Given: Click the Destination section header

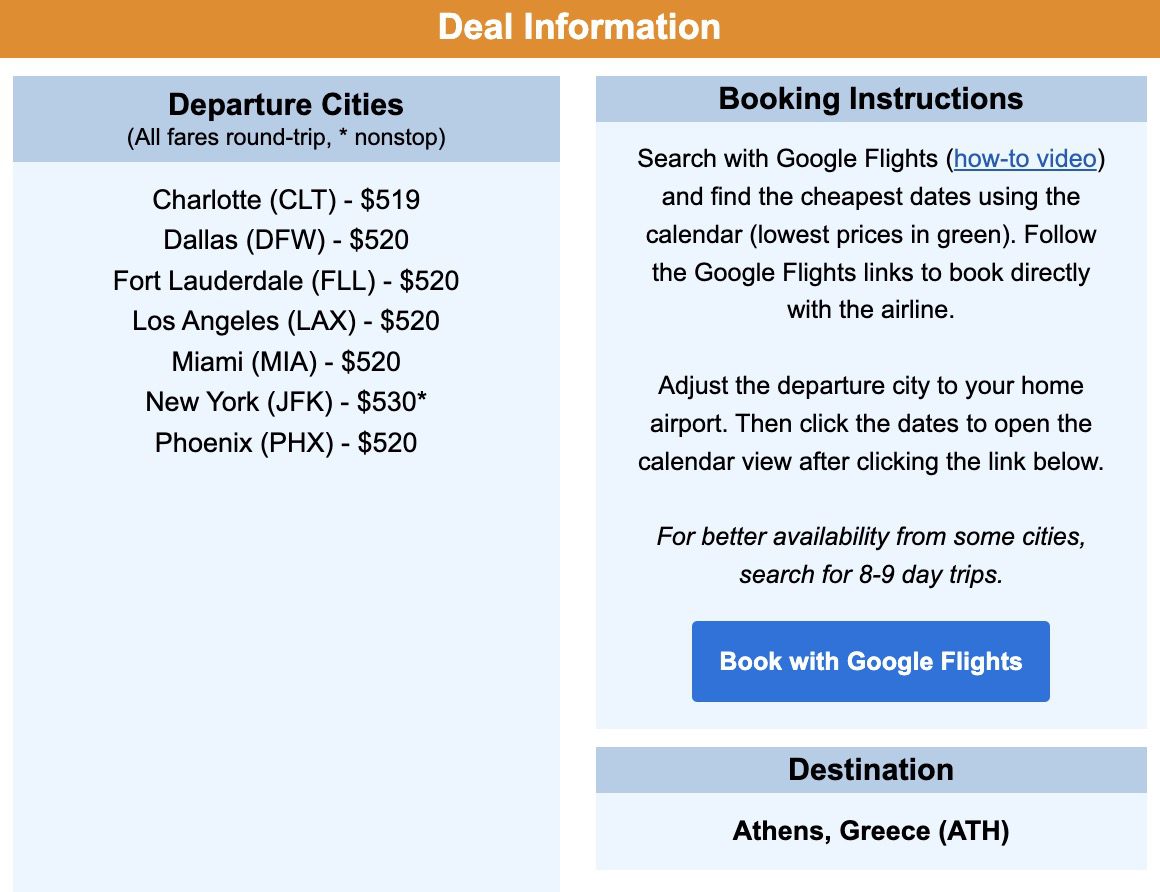Looking at the screenshot, I should pos(870,770).
